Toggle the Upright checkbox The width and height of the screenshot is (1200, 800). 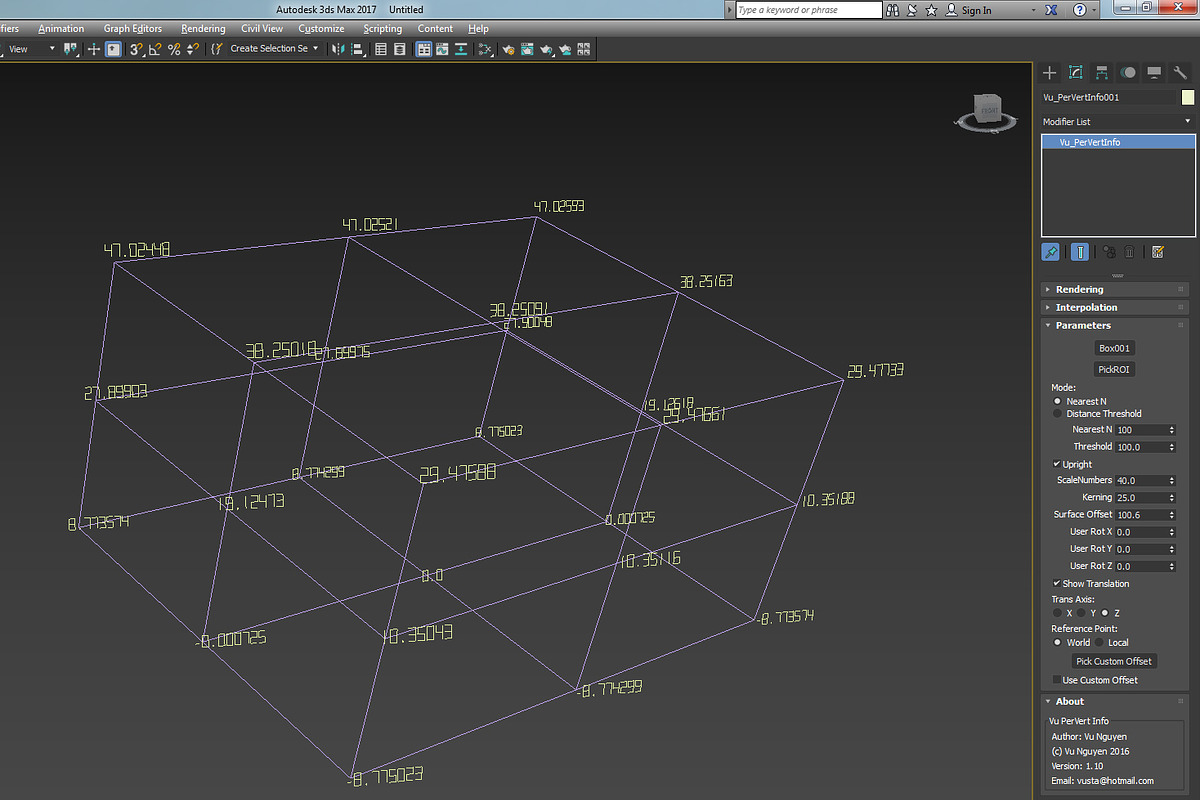point(1057,464)
